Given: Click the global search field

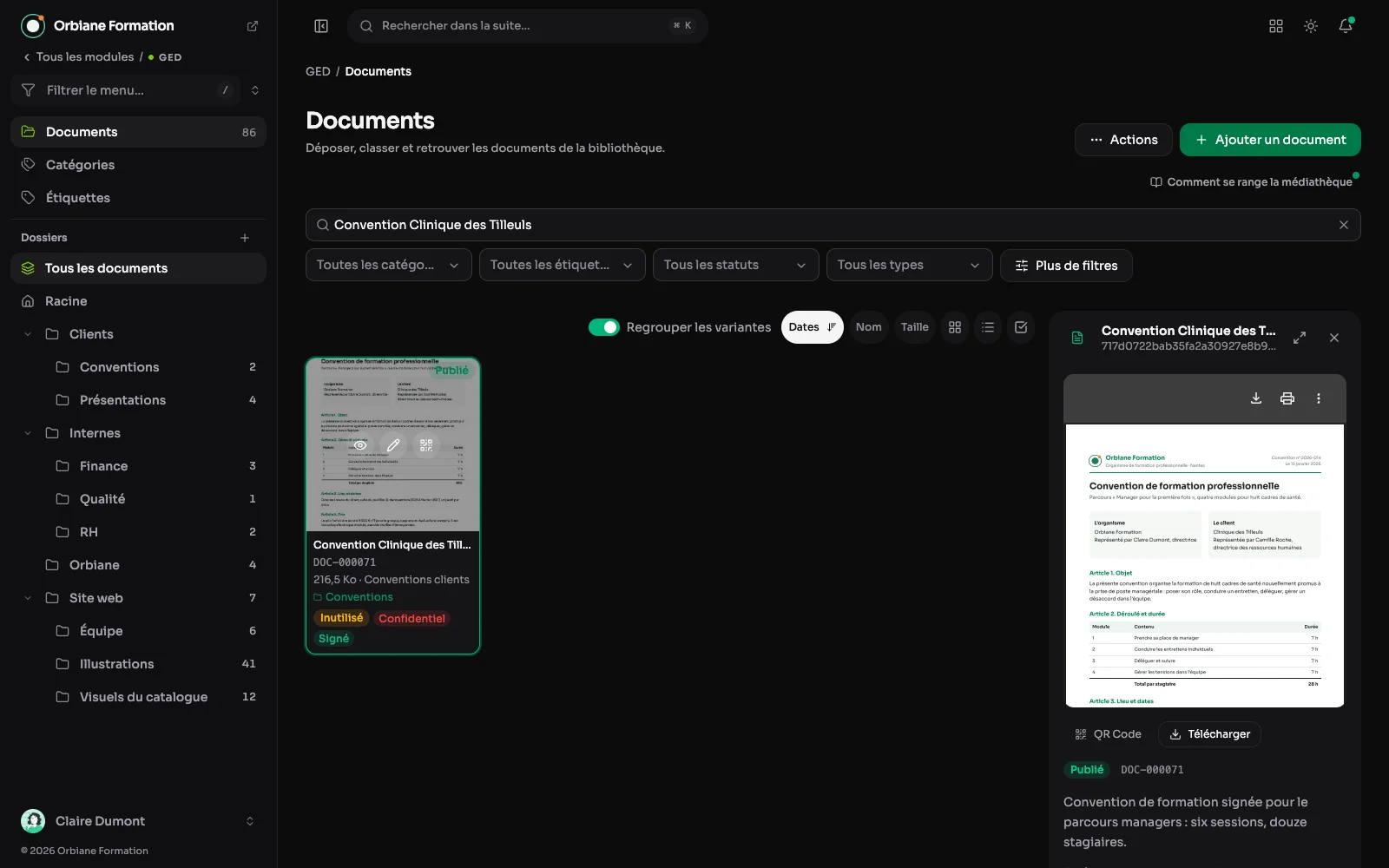Looking at the screenshot, I should tap(528, 26).
